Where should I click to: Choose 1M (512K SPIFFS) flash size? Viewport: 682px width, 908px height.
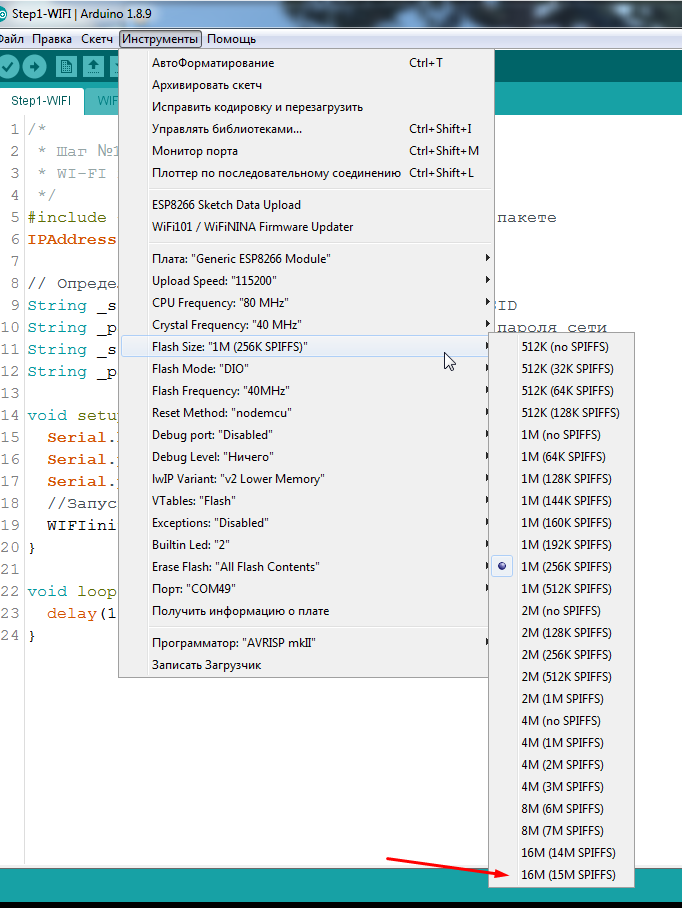click(562, 588)
